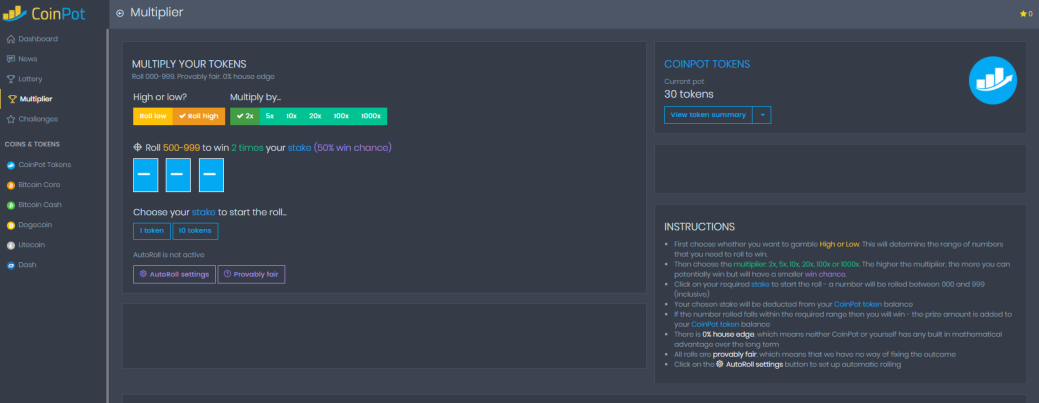Click the round CoinPot tokens logo
This screenshot has width=1039, height=403.
tap(993, 80)
